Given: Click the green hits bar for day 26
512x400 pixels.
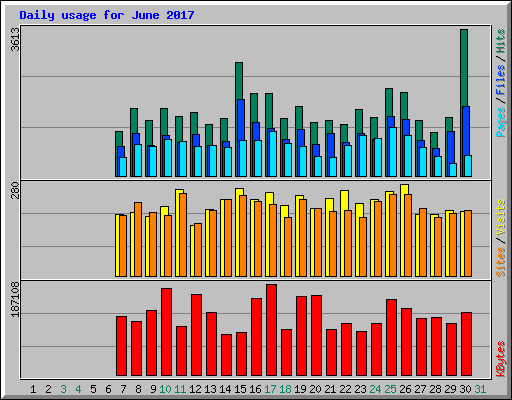Looking at the screenshot, I should coord(404,105).
